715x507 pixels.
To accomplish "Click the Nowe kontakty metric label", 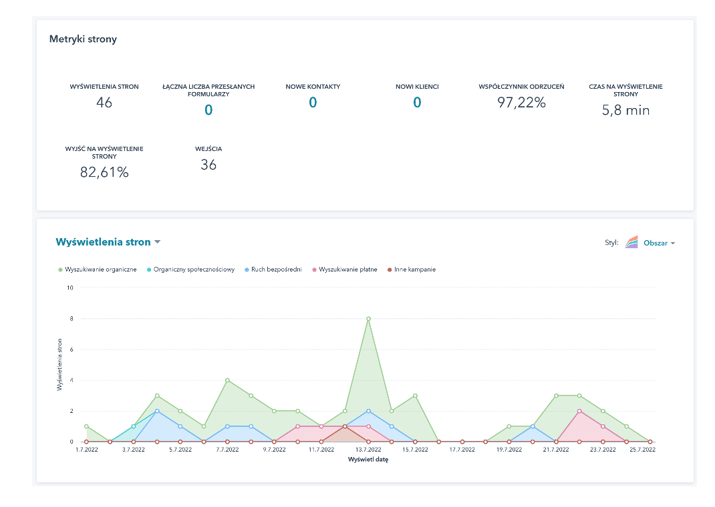I will pyautogui.click(x=313, y=87).
